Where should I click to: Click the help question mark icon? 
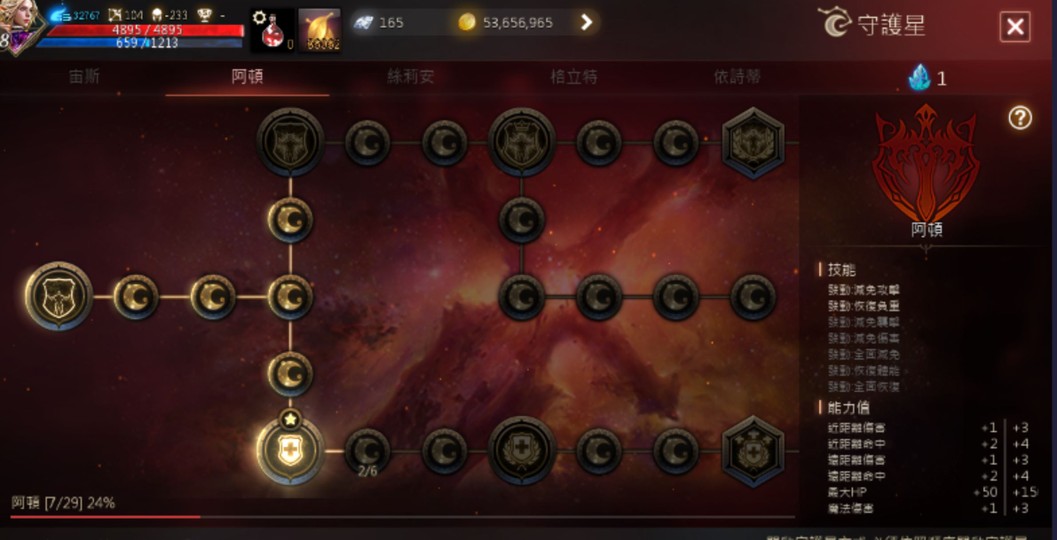1020,119
